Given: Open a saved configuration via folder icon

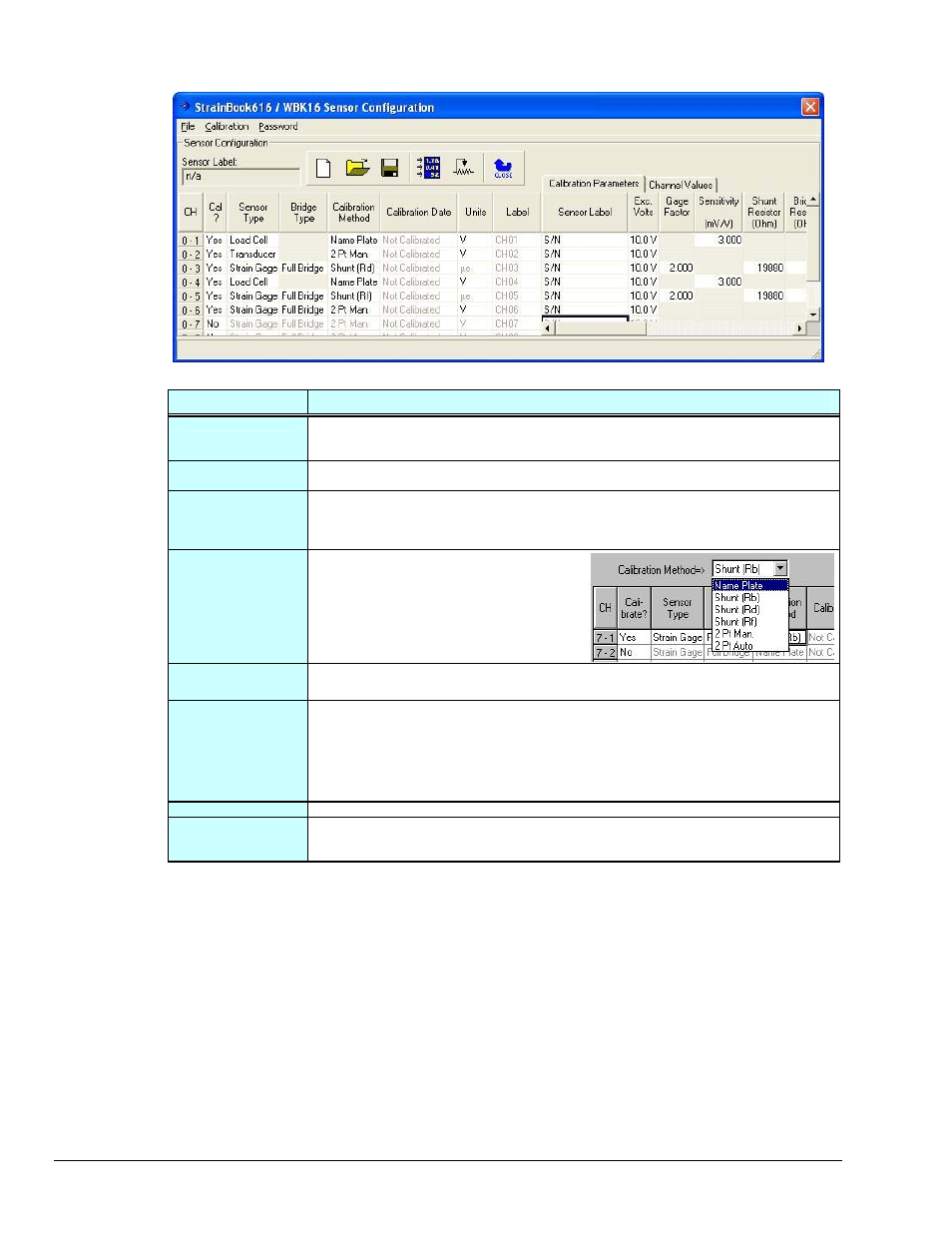Looking at the screenshot, I should click(357, 168).
